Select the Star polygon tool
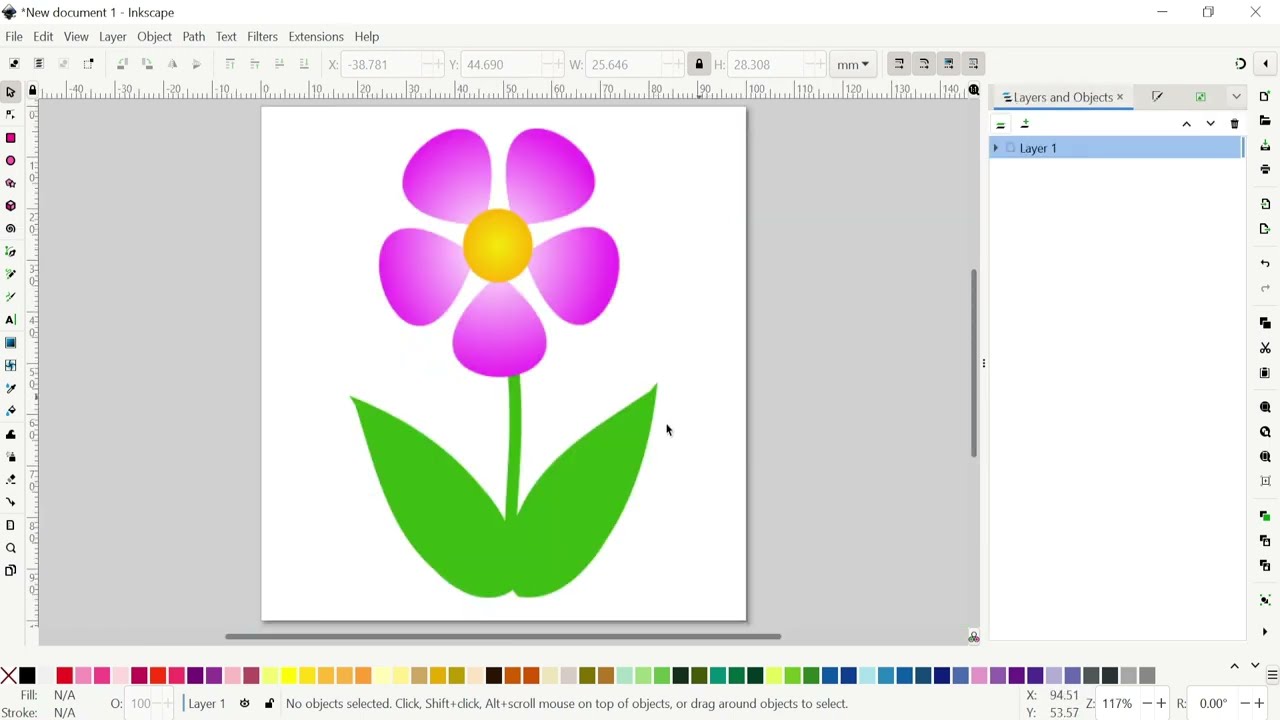Image resolution: width=1280 pixels, height=720 pixels. (11, 184)
